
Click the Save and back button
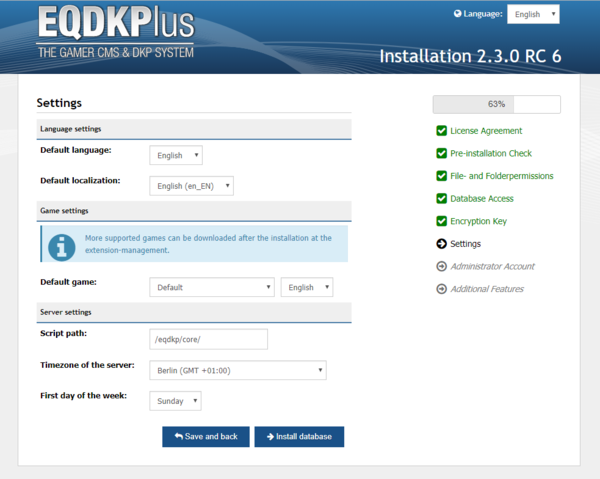pos(206,437)
